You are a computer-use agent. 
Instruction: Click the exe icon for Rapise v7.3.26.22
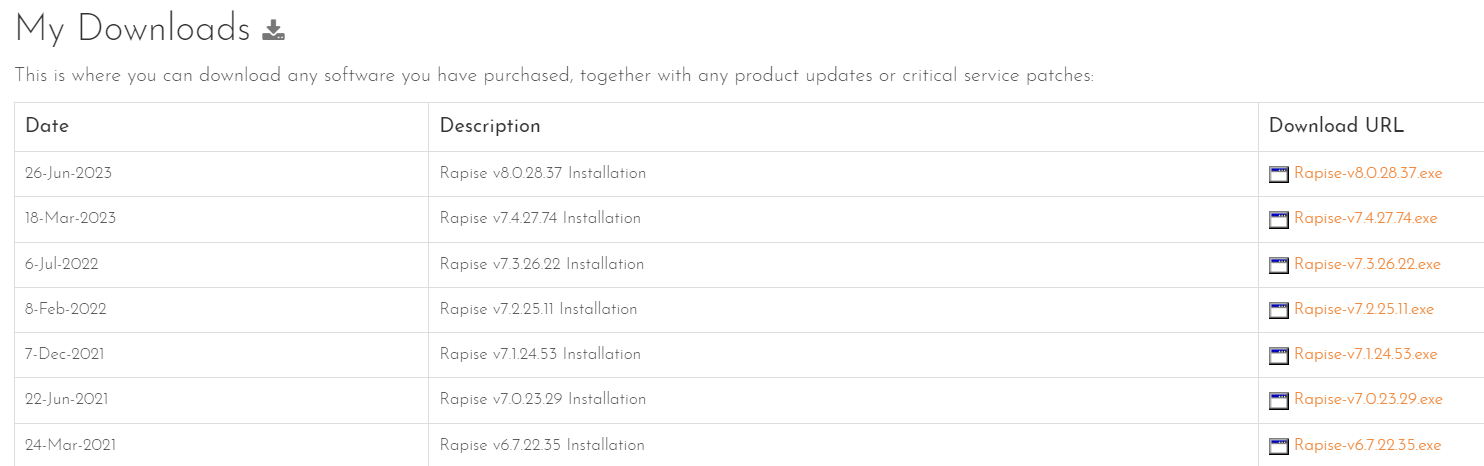click(x=1279, y=265)
